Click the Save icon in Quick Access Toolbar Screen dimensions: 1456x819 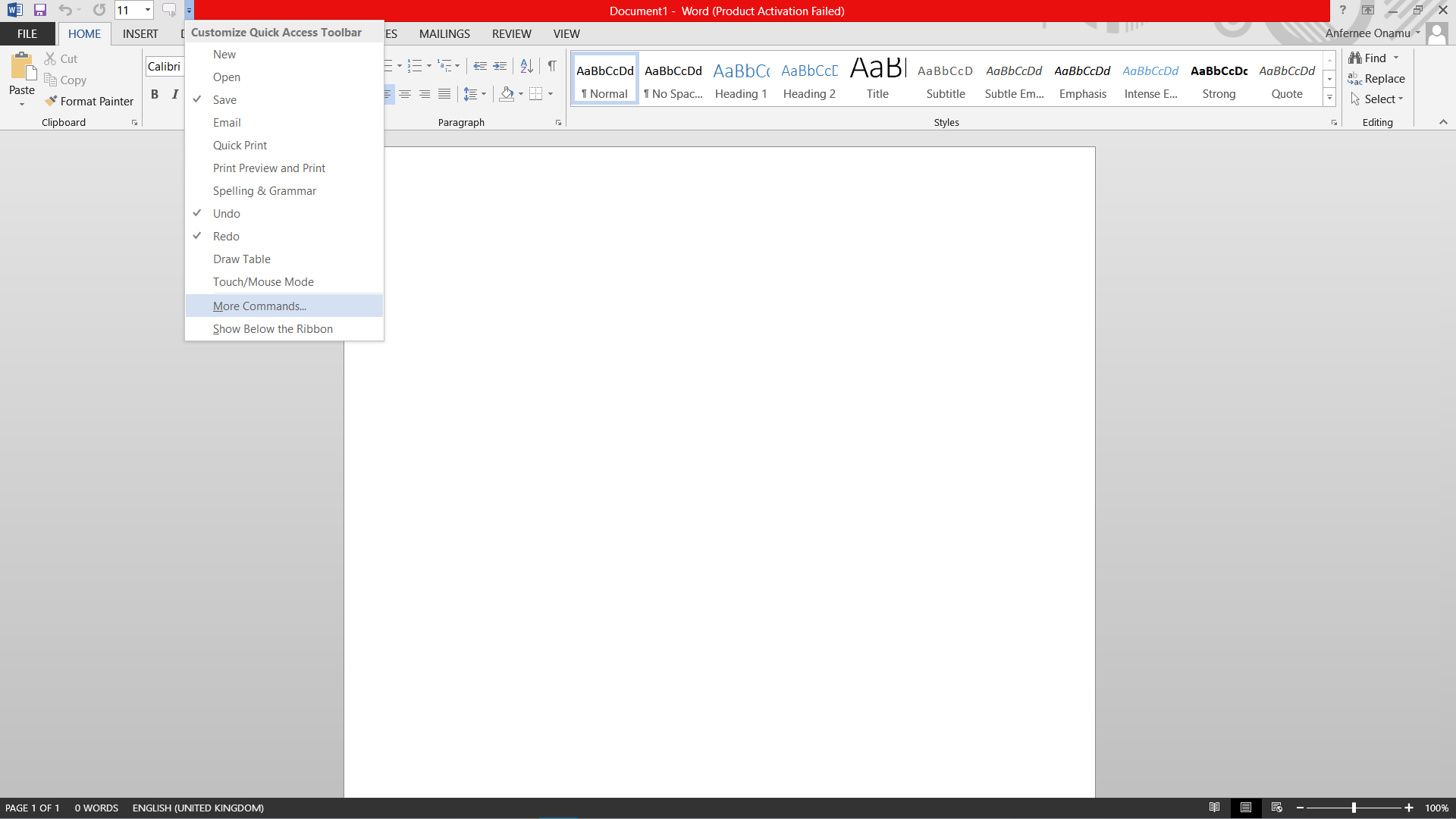pos(40,11)
